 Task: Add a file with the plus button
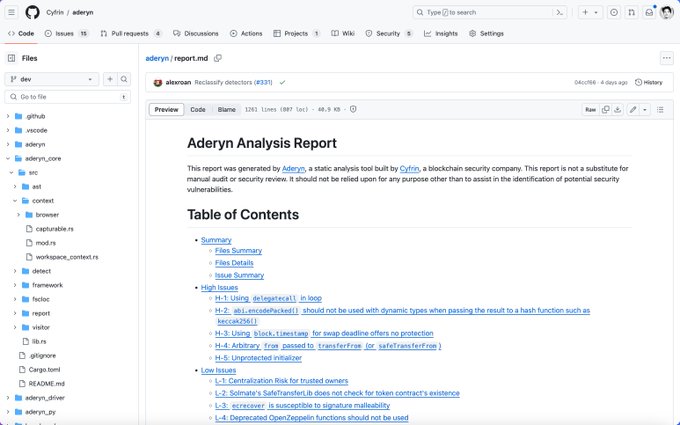click(x=110, y=79)
